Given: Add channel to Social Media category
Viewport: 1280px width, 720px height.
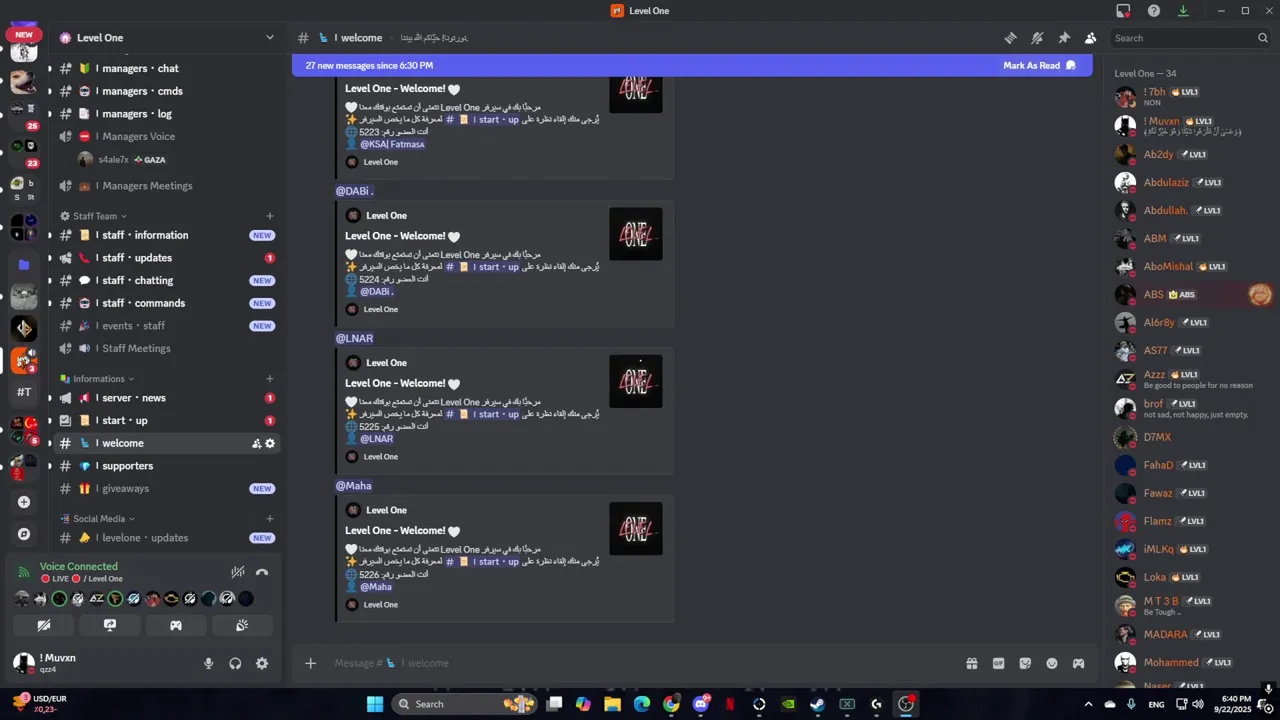Looking at the screenshot, I should [x=270, y=519].
